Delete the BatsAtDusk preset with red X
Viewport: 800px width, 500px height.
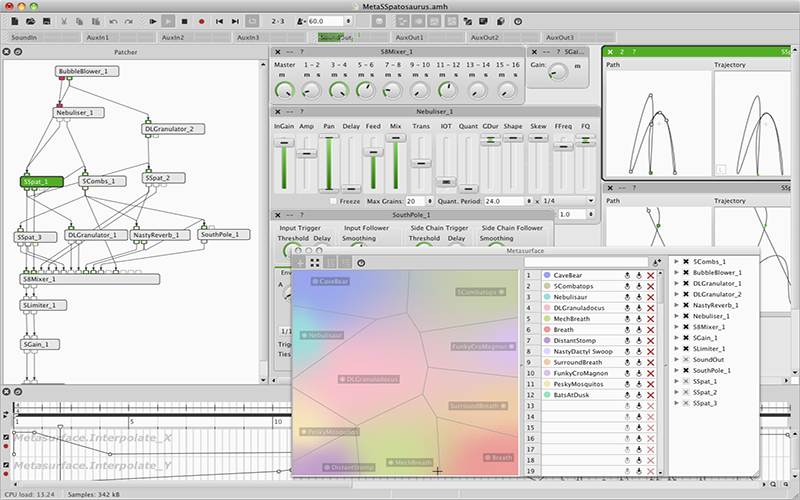[x=651, y=395]
